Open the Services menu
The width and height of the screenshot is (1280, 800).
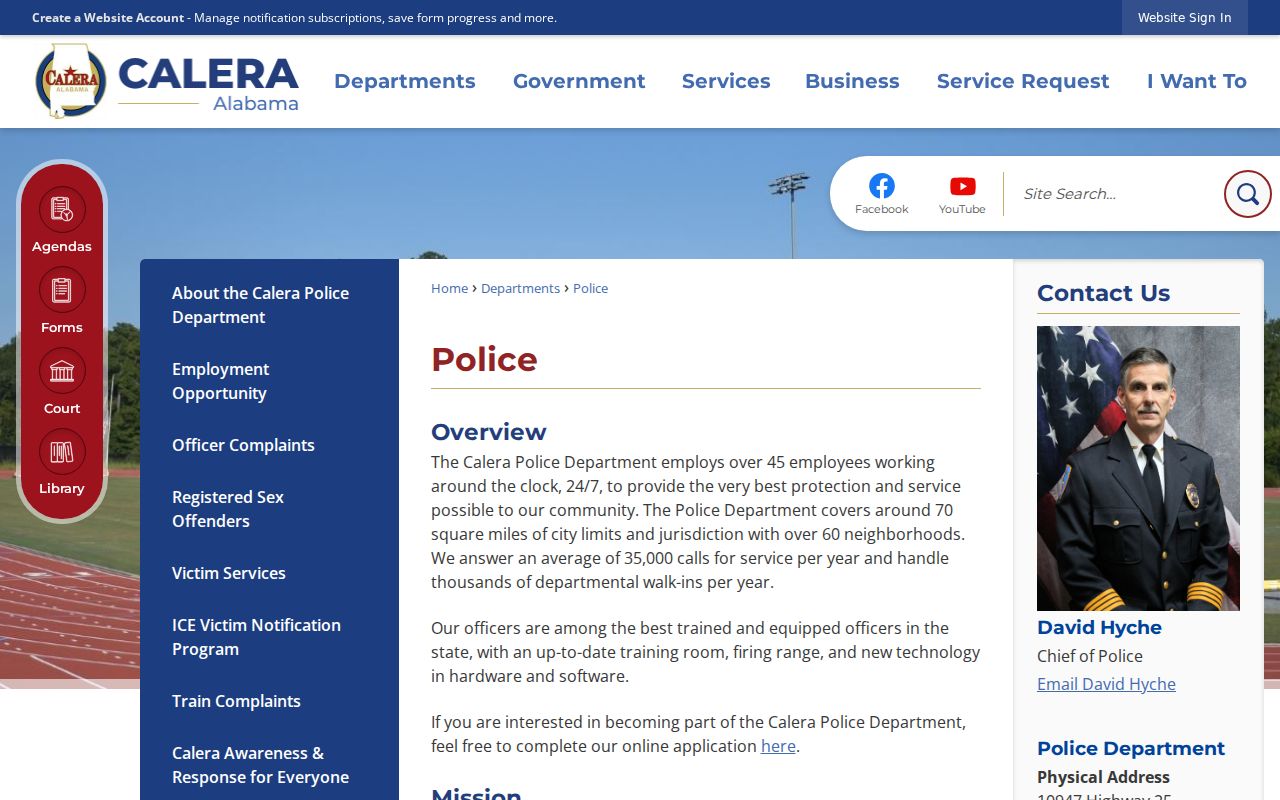(726, 81)
